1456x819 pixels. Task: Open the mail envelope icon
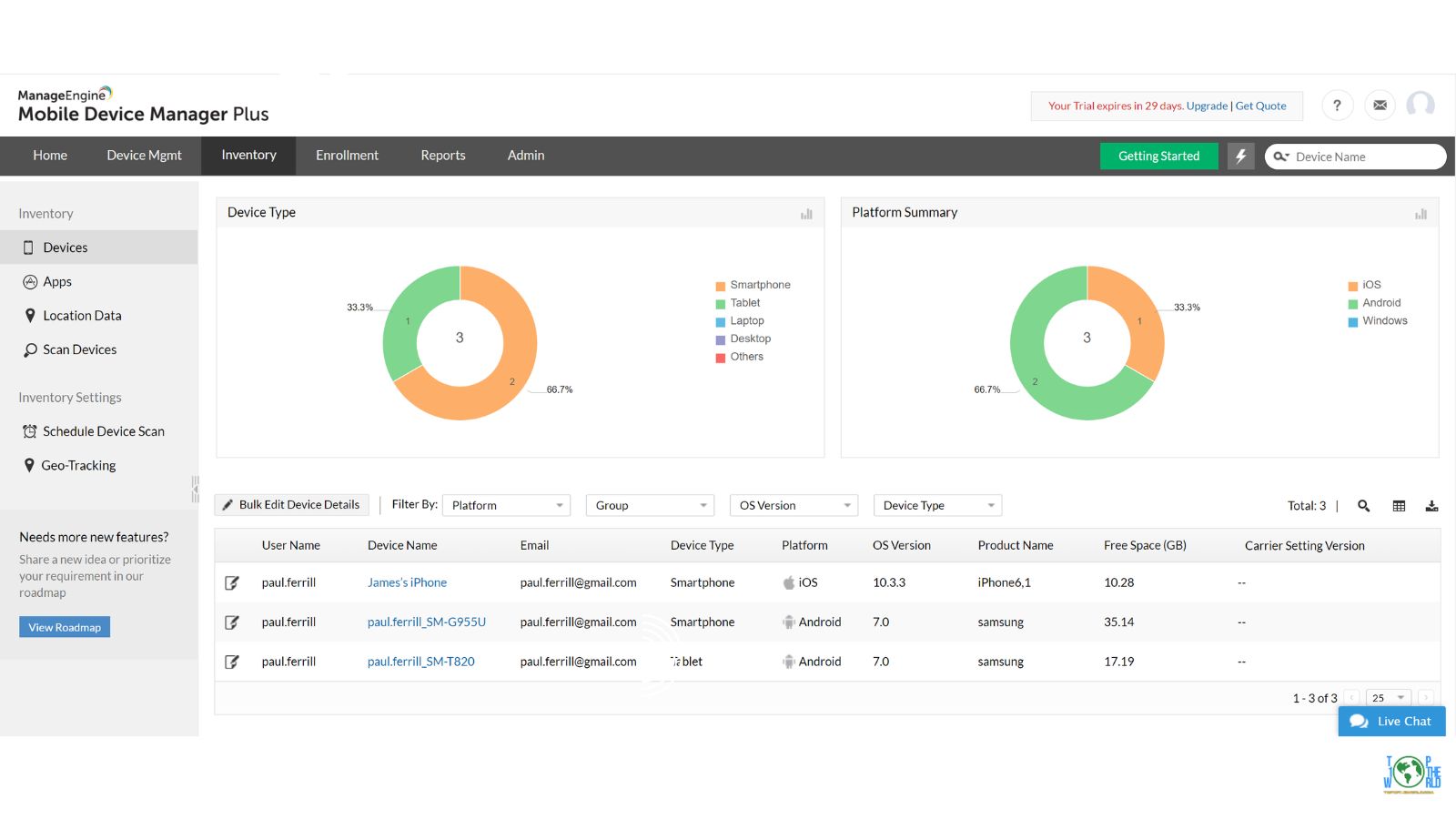point(1380,106)
